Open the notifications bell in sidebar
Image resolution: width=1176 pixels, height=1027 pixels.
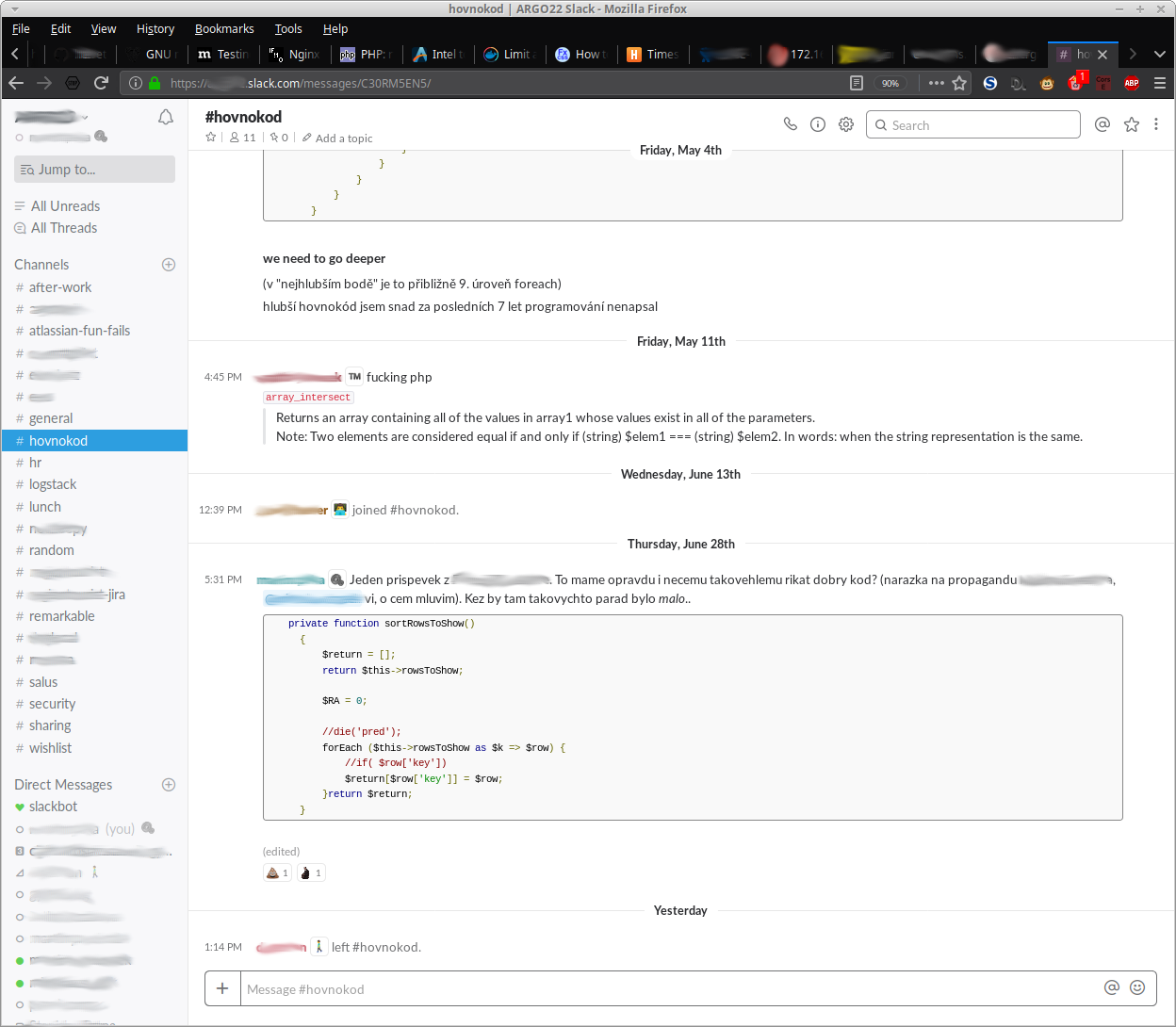(166, 117)
